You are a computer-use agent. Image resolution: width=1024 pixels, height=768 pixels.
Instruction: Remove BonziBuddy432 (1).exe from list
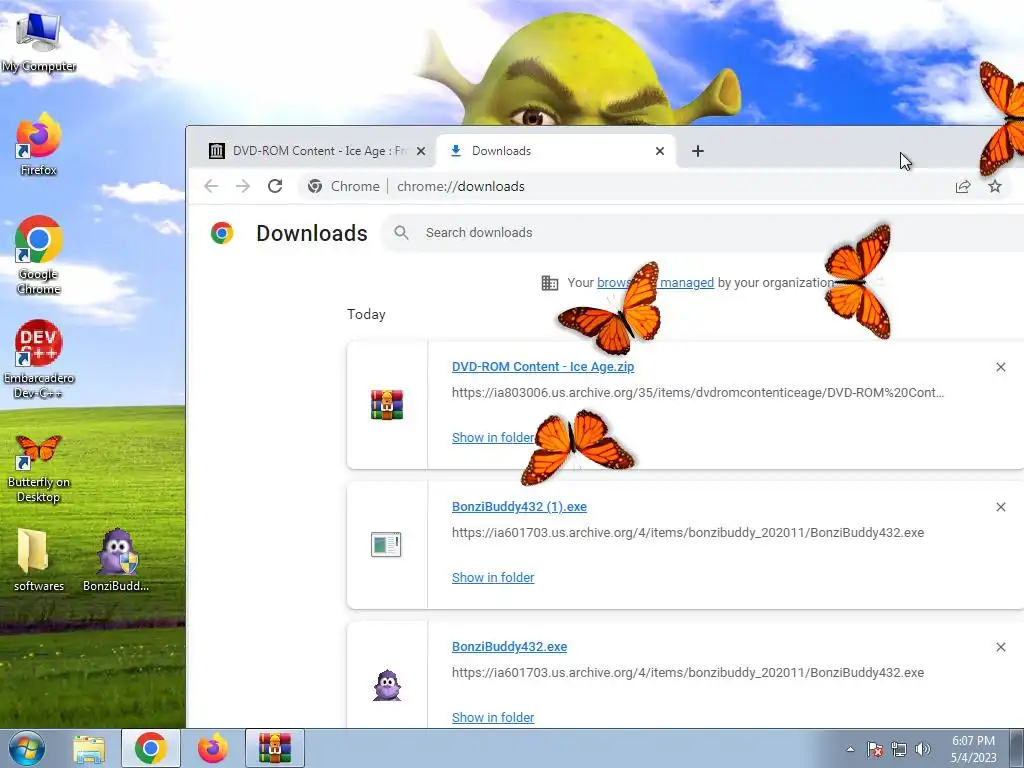tap(1000, 507)
